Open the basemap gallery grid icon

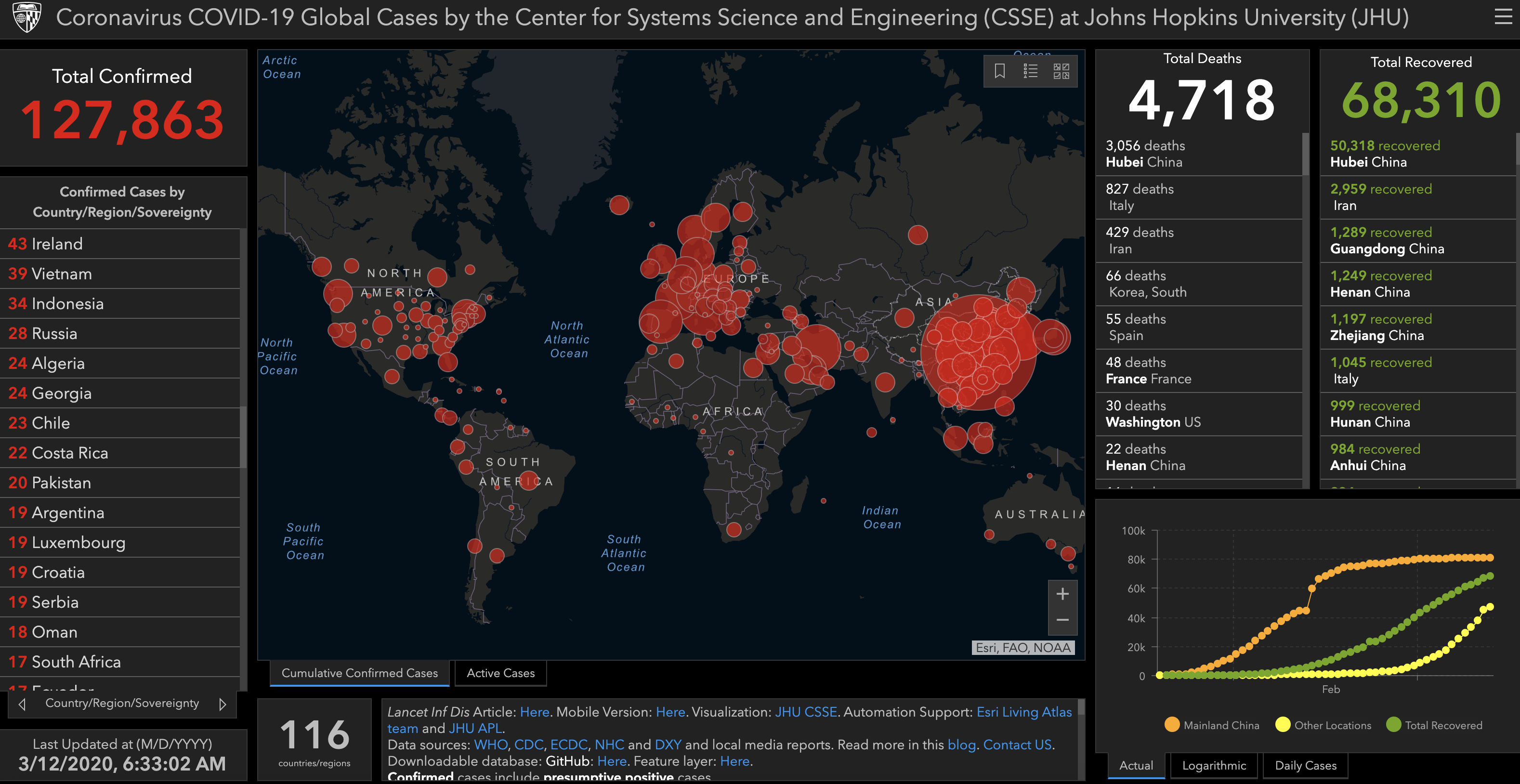(x=1061, y=71)
